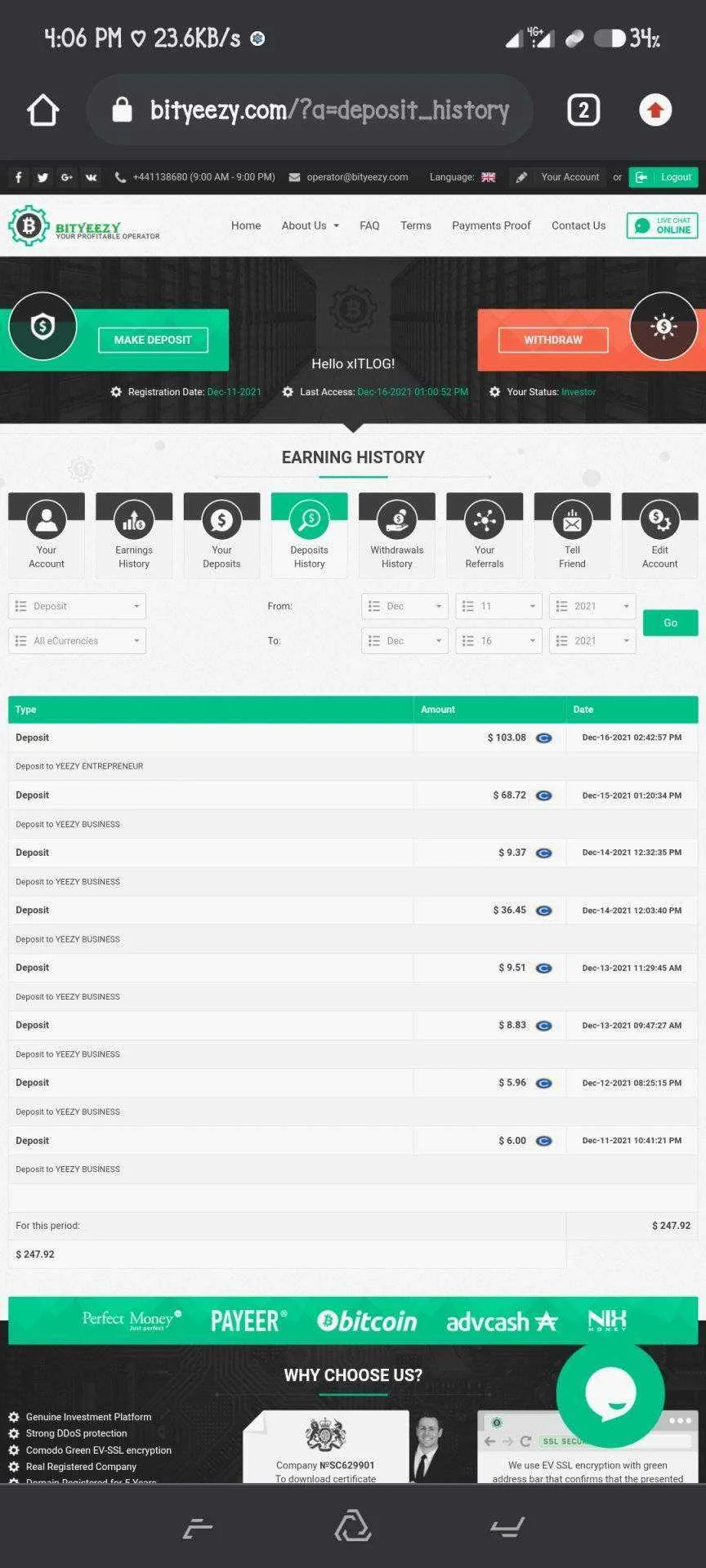Tap the Android back navigation icon
Image resolution: width=706 pixels, height=1568 pixels.
coord(507,1526)
